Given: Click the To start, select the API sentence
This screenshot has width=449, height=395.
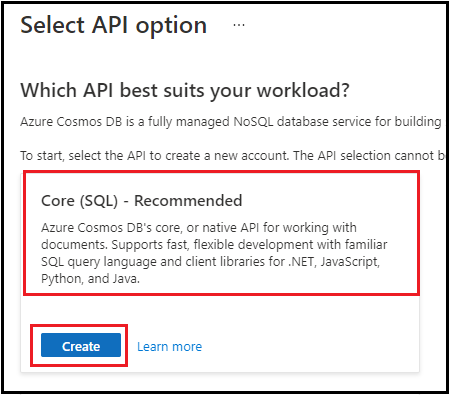Looking at the screenshot, I should pos(232,156).
